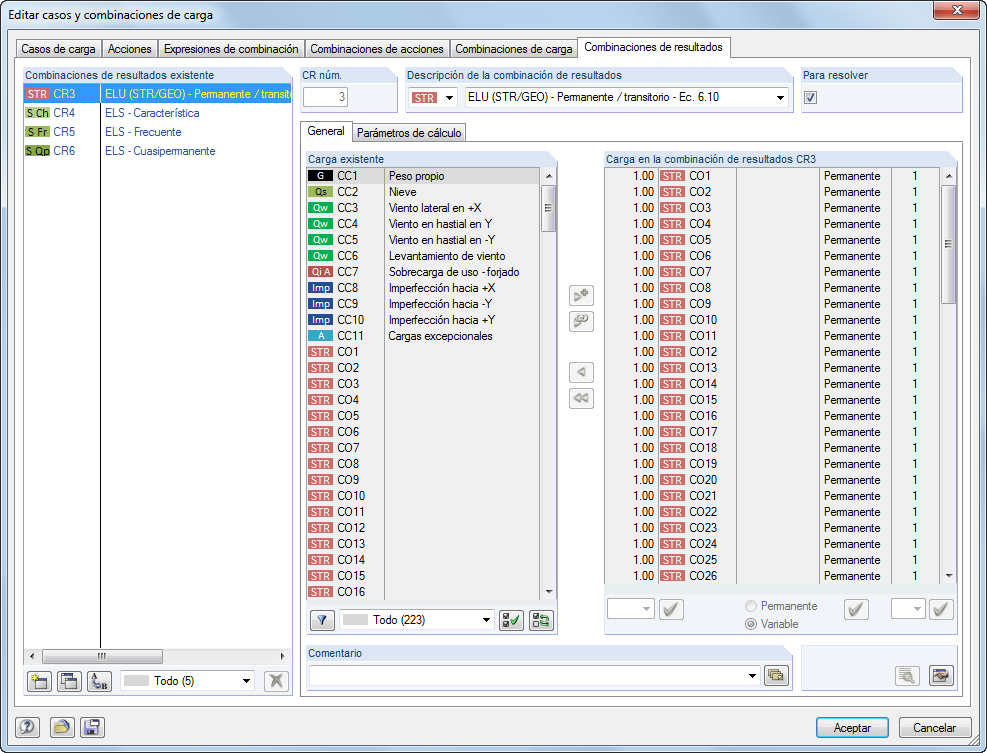The width and height of the screenshot is (987, 753).
Task: Select CR5 ELS - Frecuente combination
Action: point(157,132)
